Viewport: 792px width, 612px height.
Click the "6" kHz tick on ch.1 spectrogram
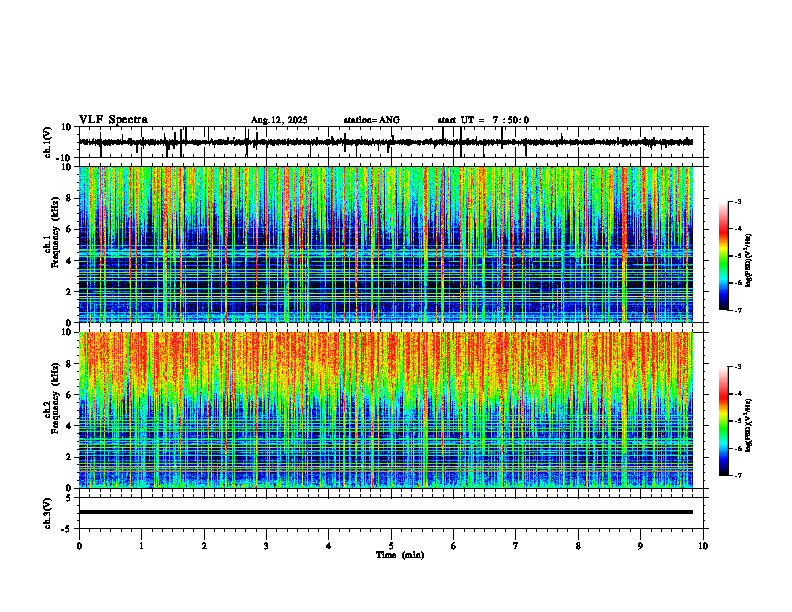tap(70, 230)
